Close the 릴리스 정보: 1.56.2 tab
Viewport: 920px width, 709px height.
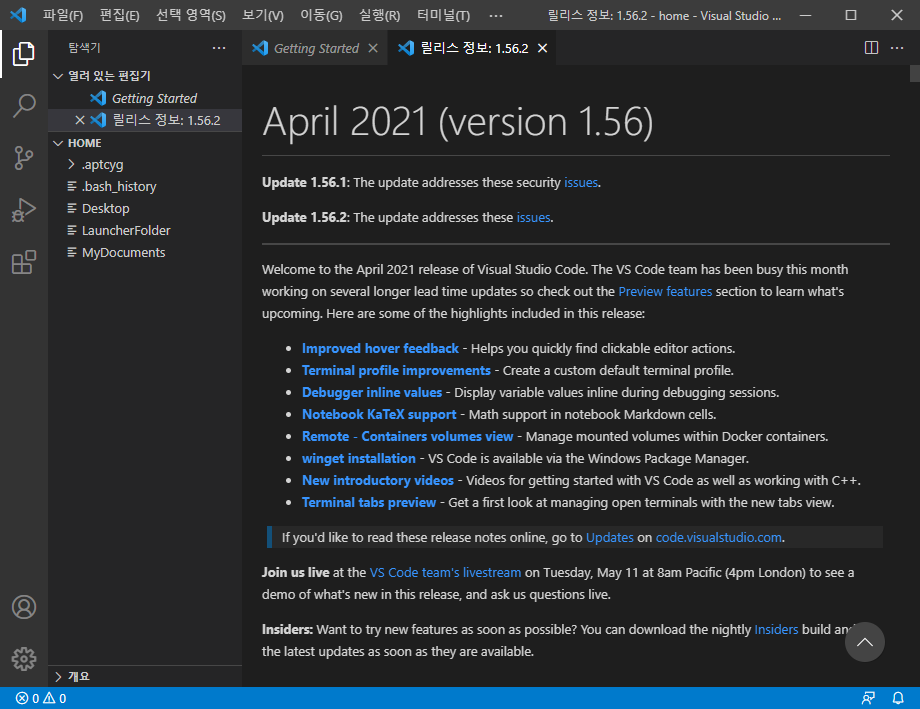click(543, 48)
